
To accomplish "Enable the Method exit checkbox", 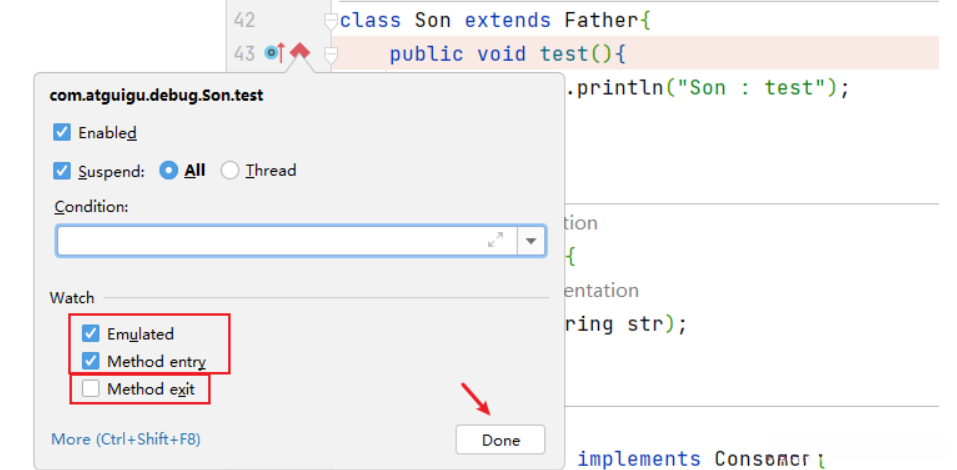I will click(x=91, y=389).
